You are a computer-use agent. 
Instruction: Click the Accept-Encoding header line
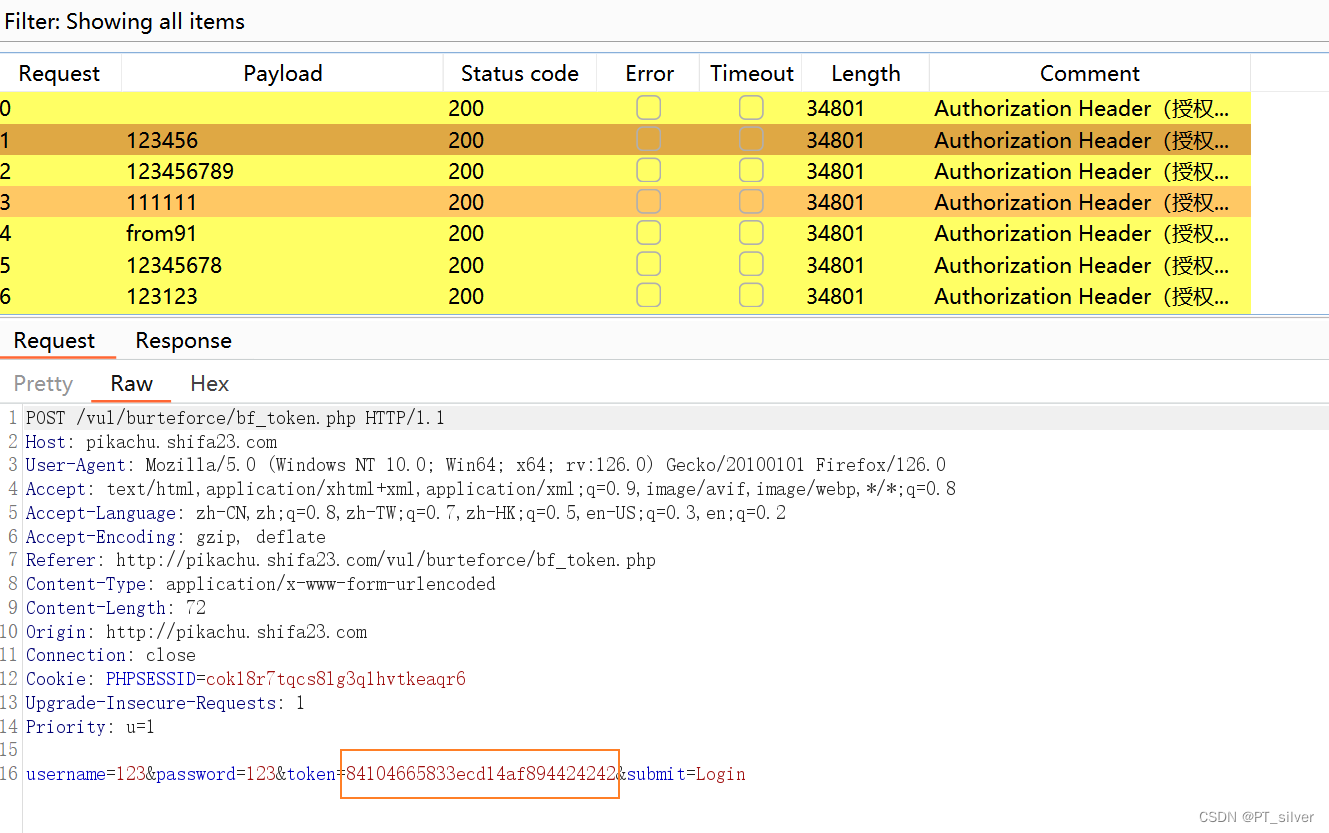(x=176, y=537)
